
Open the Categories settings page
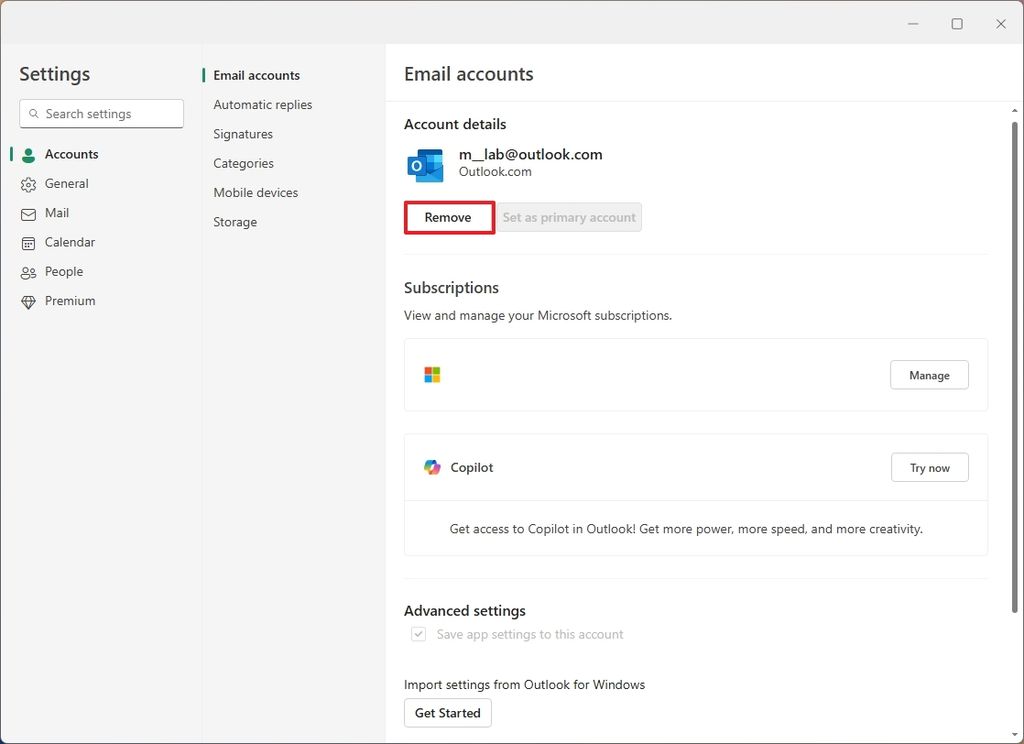[x=243, y=163]
